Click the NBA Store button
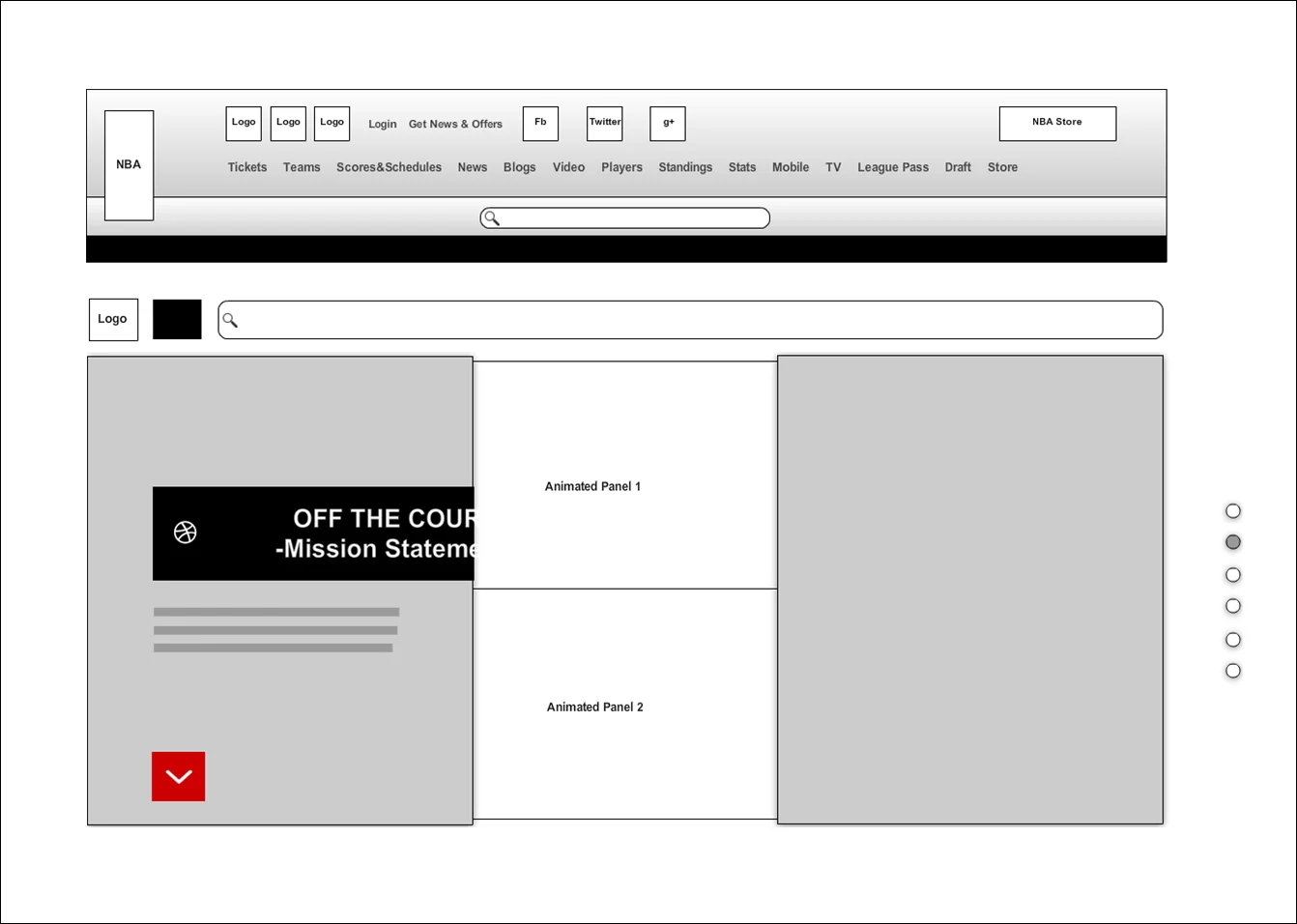 coord(1056,123)
